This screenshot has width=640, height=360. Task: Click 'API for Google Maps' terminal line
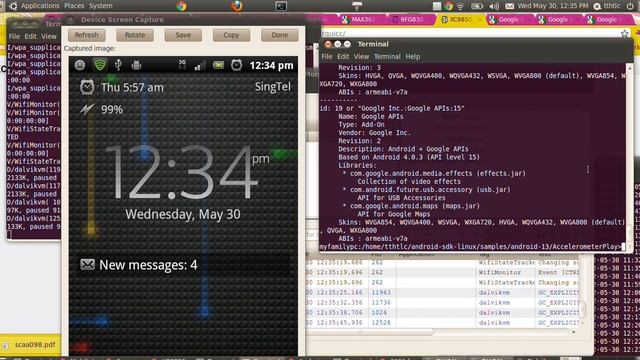click(x=393, y=214)
